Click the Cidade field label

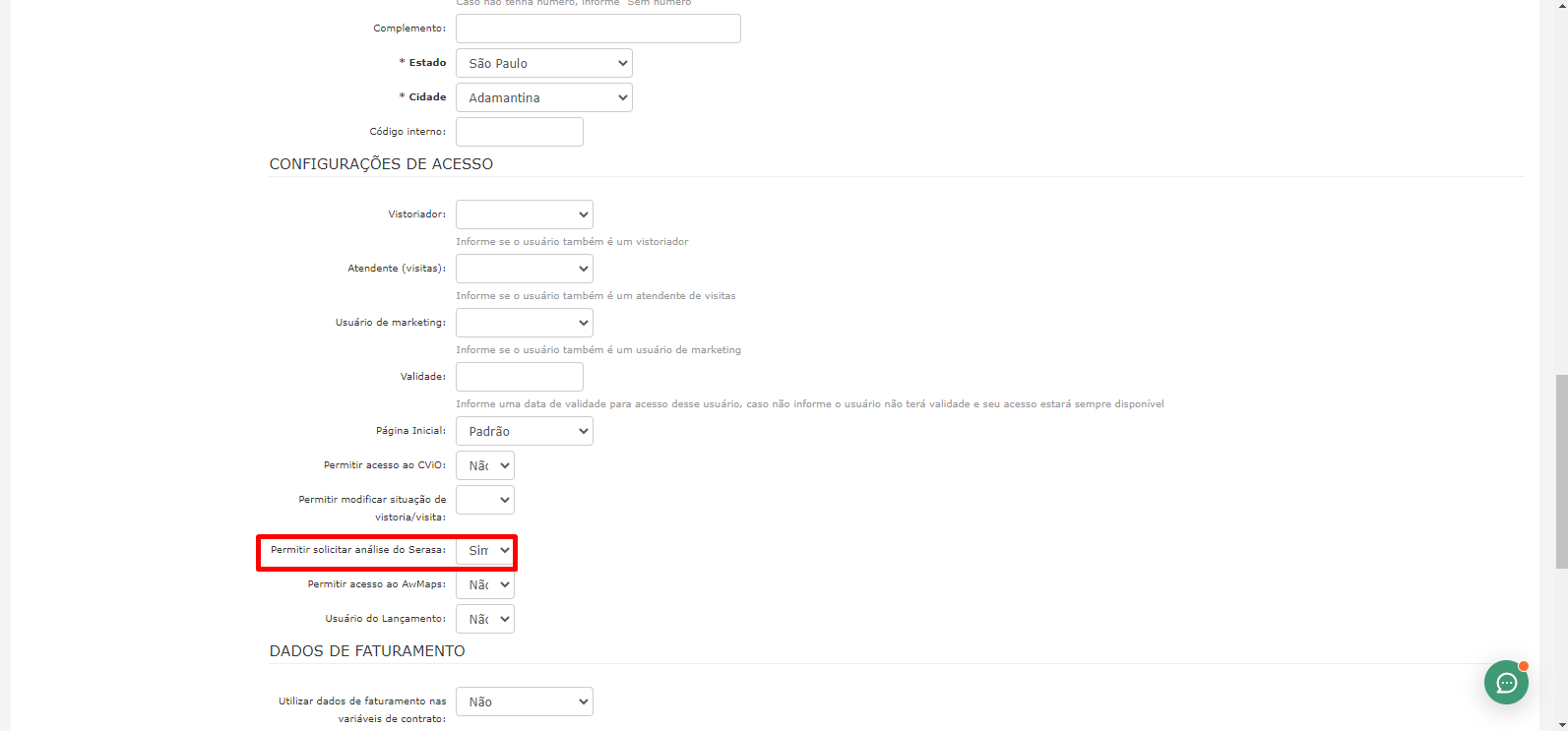422,97
